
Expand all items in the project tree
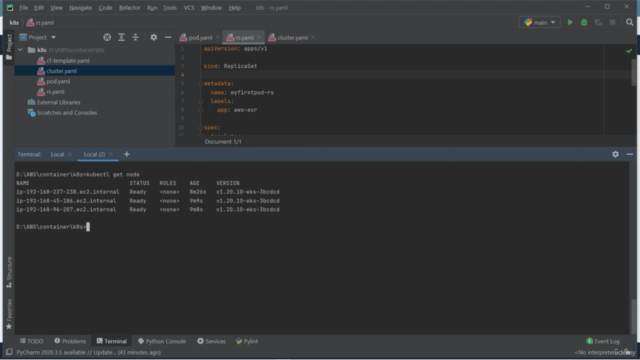point(121,37)
